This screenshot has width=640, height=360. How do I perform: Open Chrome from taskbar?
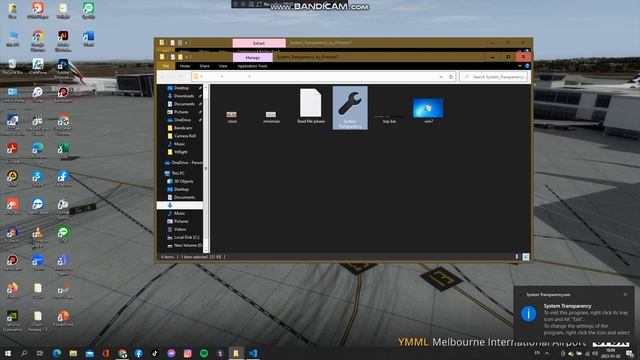point(122,353)
